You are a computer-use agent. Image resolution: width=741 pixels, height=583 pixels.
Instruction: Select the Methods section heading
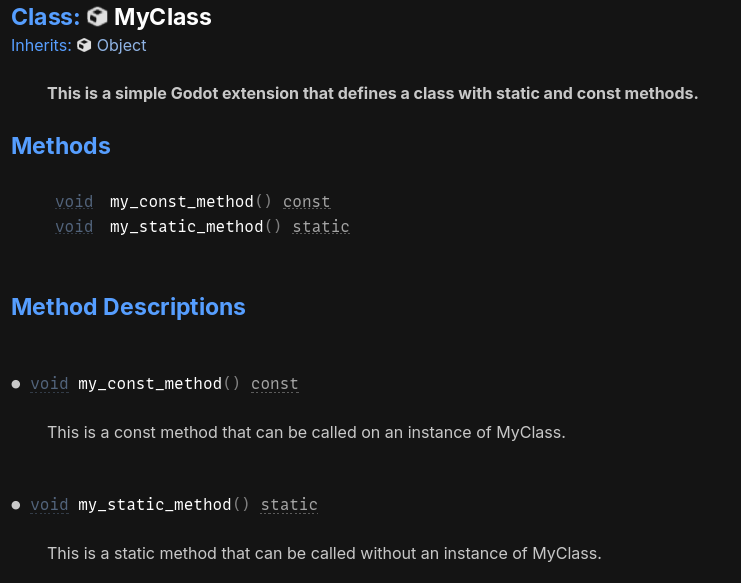[x=61, y=146]
